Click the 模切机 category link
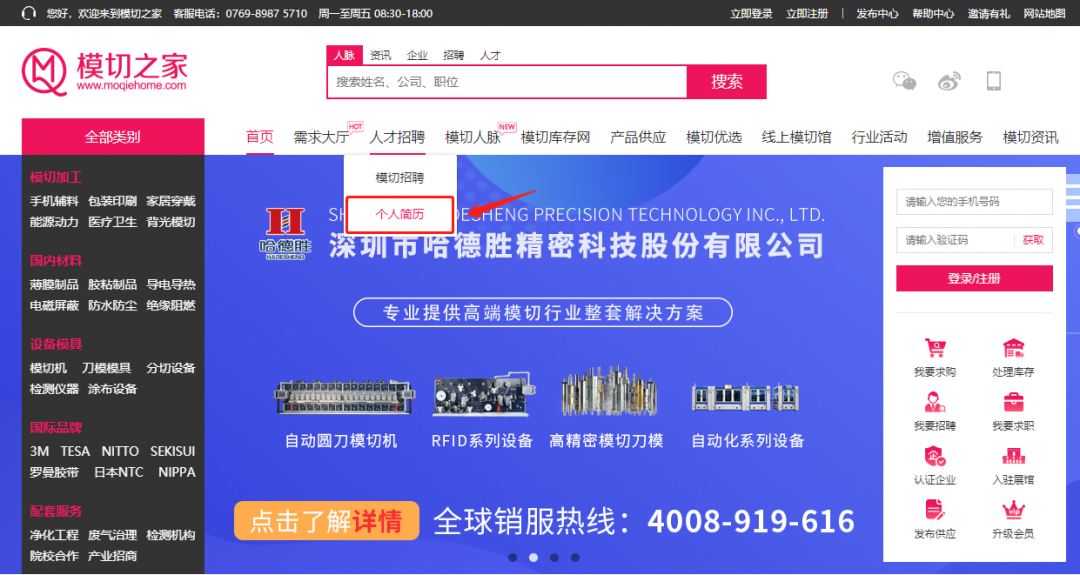Screen dimensions: 1080x575 pos(48,368)
